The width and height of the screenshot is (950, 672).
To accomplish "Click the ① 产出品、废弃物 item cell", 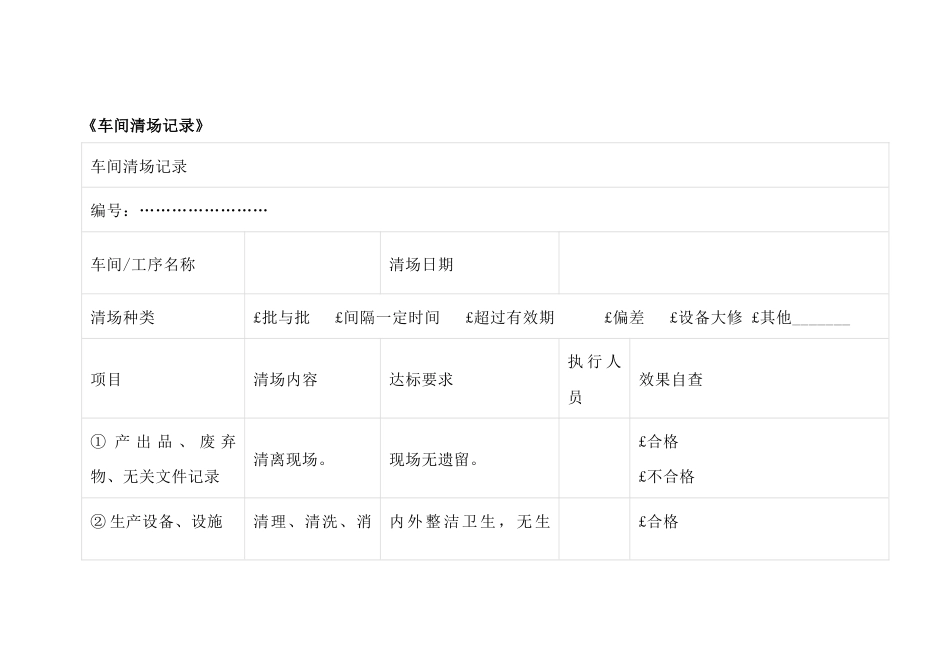I will 163,459.
